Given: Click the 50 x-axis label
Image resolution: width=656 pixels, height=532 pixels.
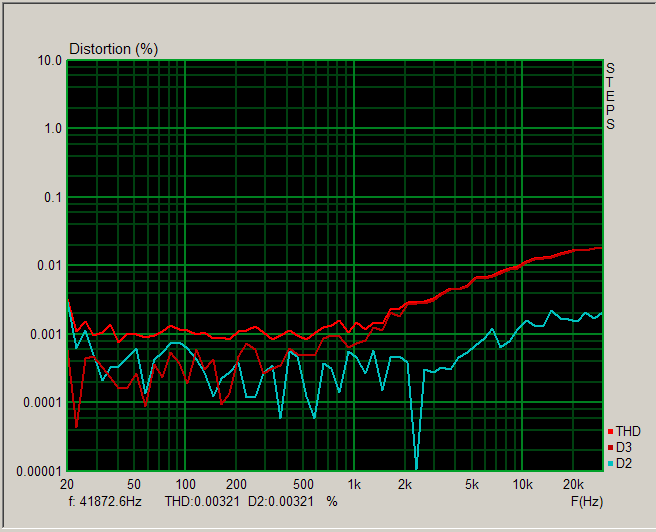Looking at the screenshot, I should 134,484.
